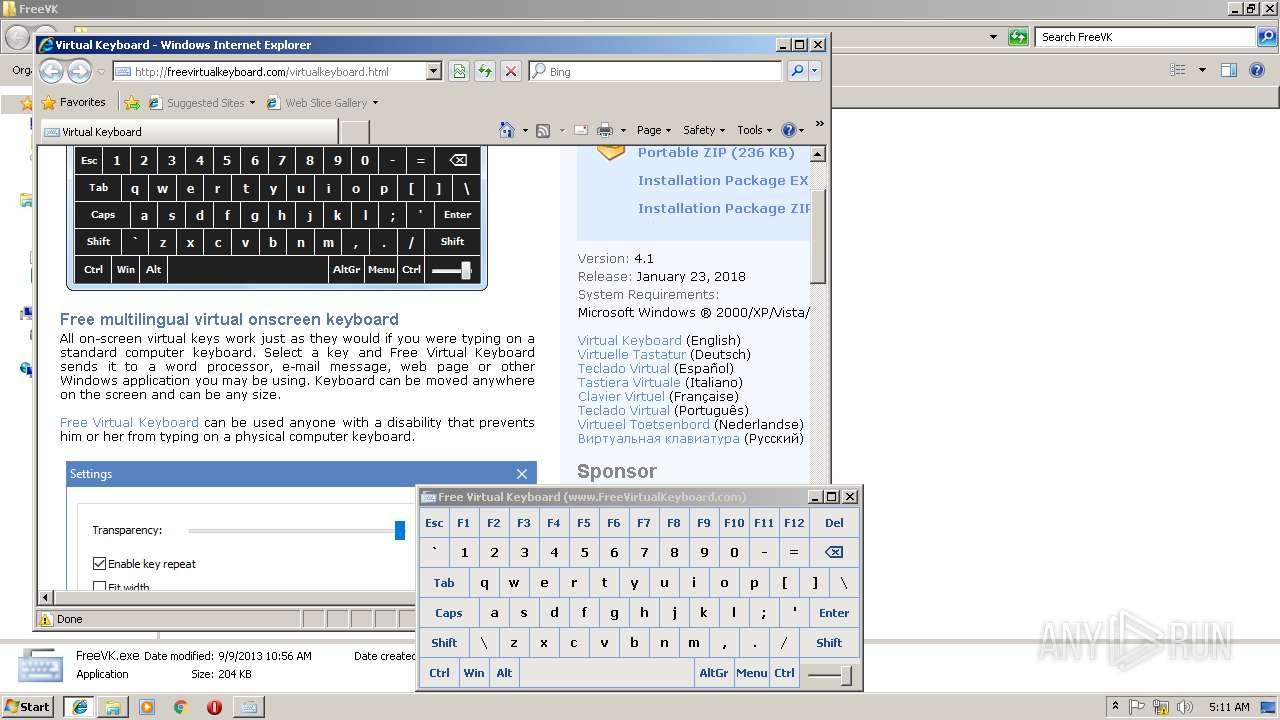Click the Explorer search magnifier icon

[x=1266, y=37]
